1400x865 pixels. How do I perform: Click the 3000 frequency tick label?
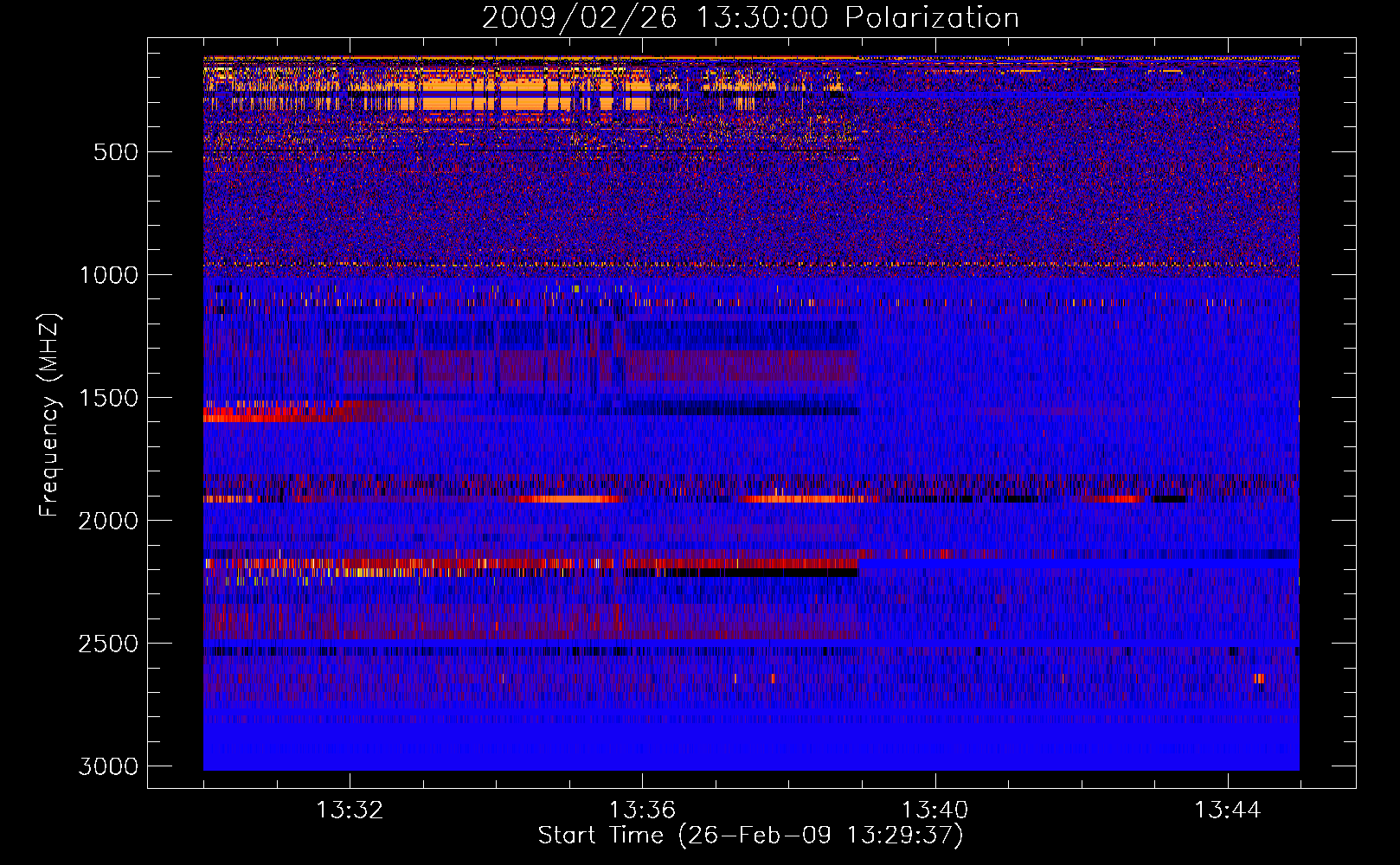[108, 766]
